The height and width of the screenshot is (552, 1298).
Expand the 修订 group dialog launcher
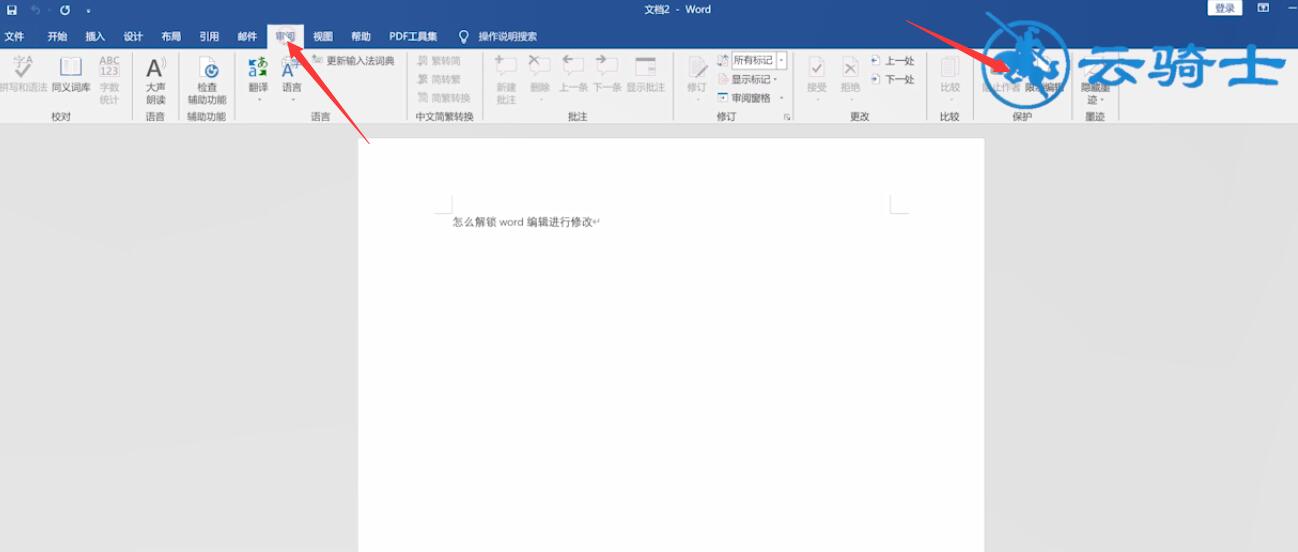[787, 117]
